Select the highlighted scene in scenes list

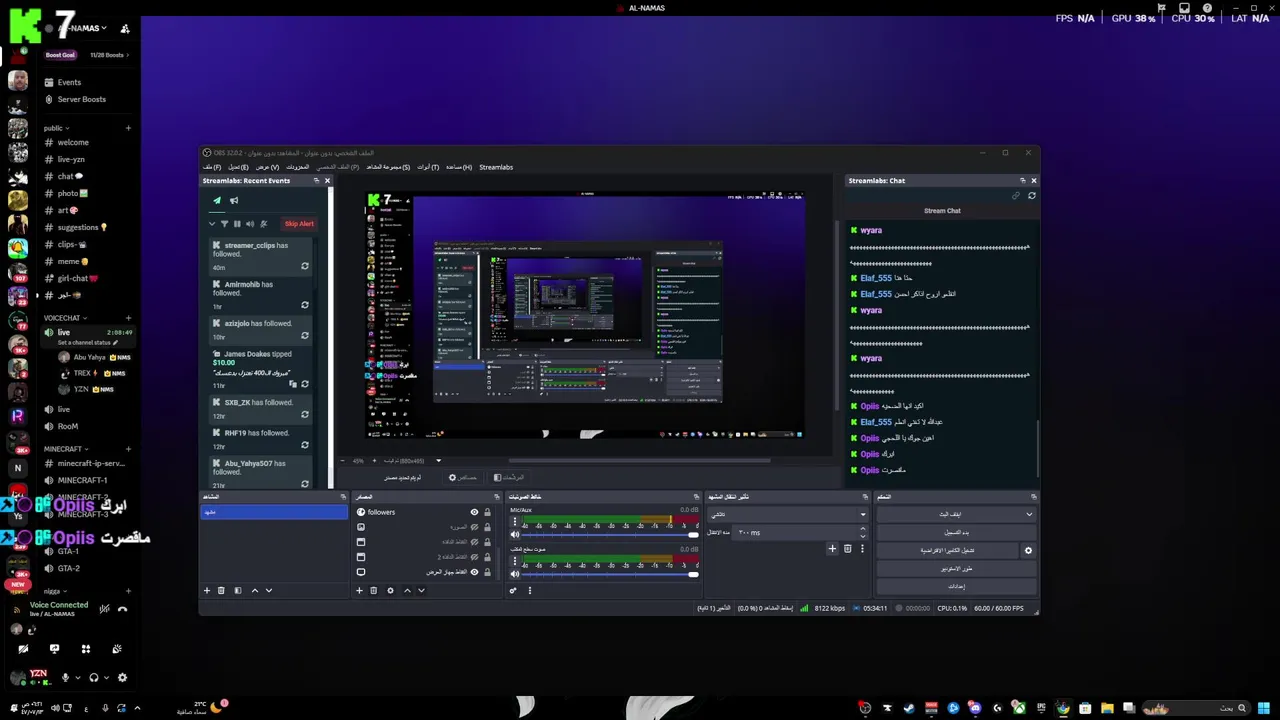pyautogui.click(x=274, y=512)
